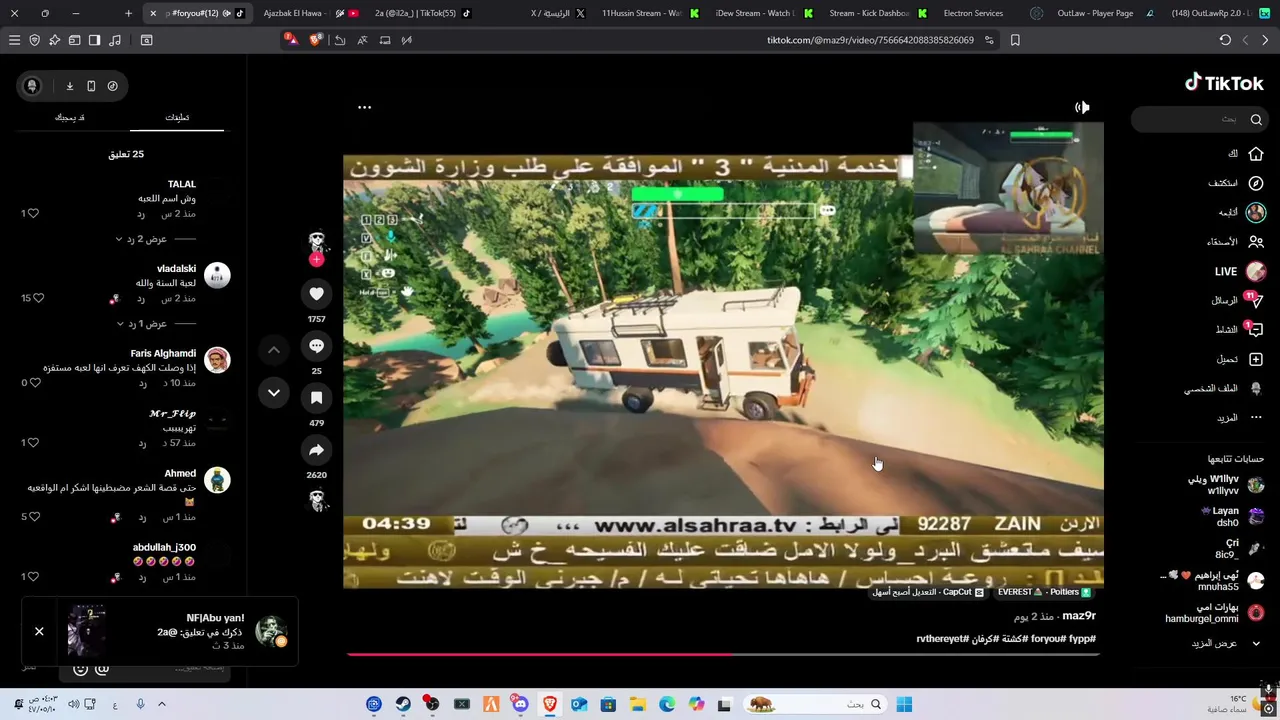Click the TikTok search field
This screenshot has width=1280, height=720.
[x=1199, y=119]
